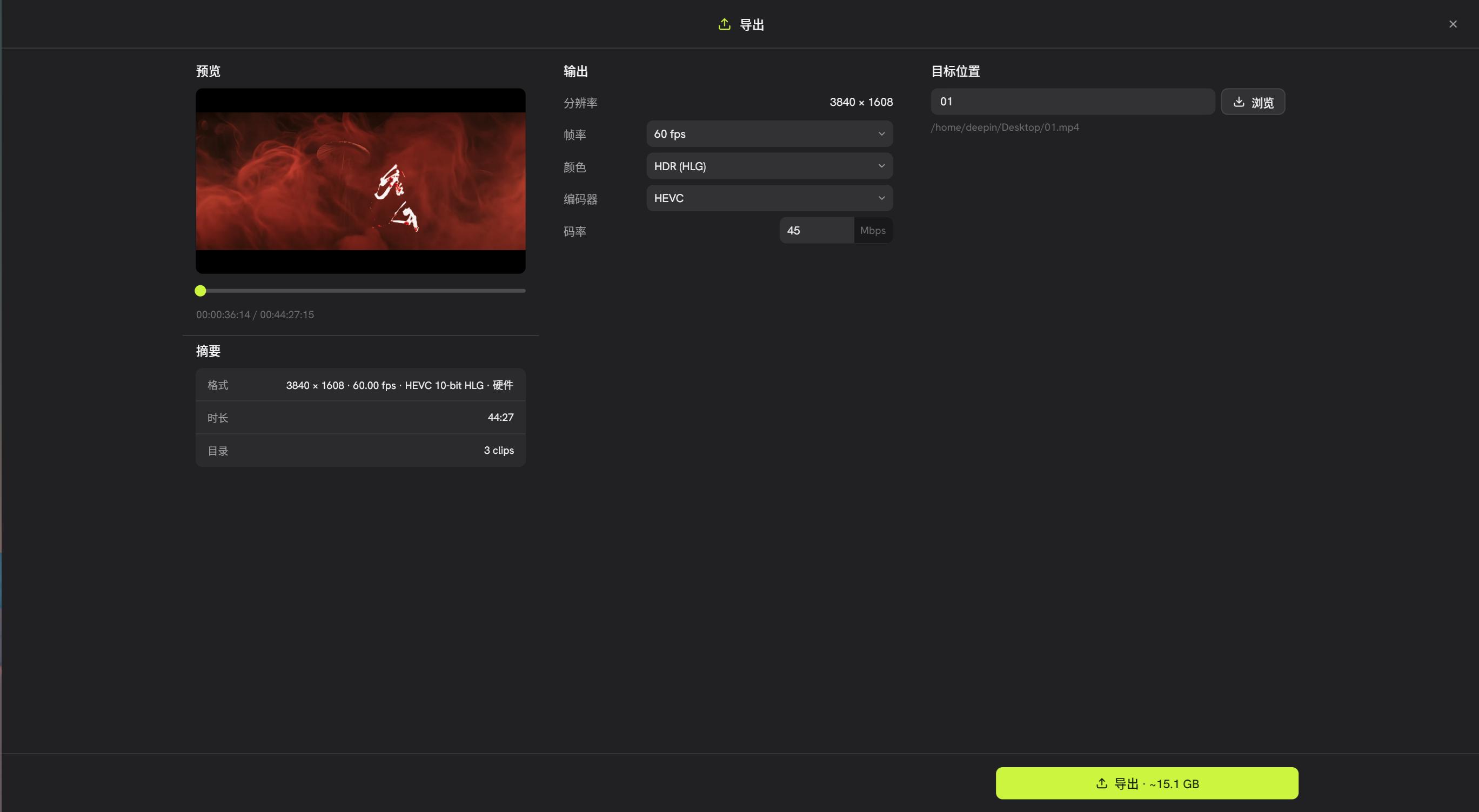Click the 浏览 browse button
The width and height of the screenshot is (1479, 812).
coord(1253,102)
